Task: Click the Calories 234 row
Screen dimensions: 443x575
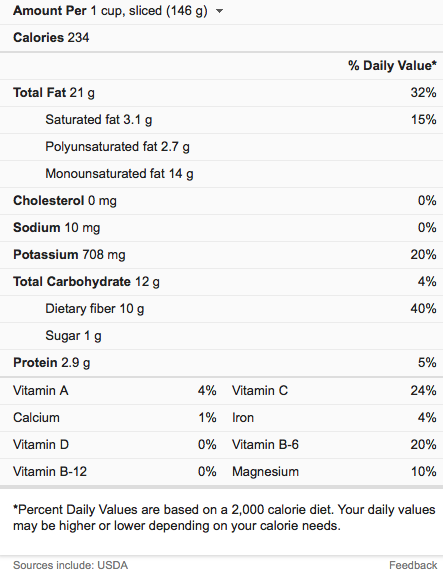Action: (222, 38)
